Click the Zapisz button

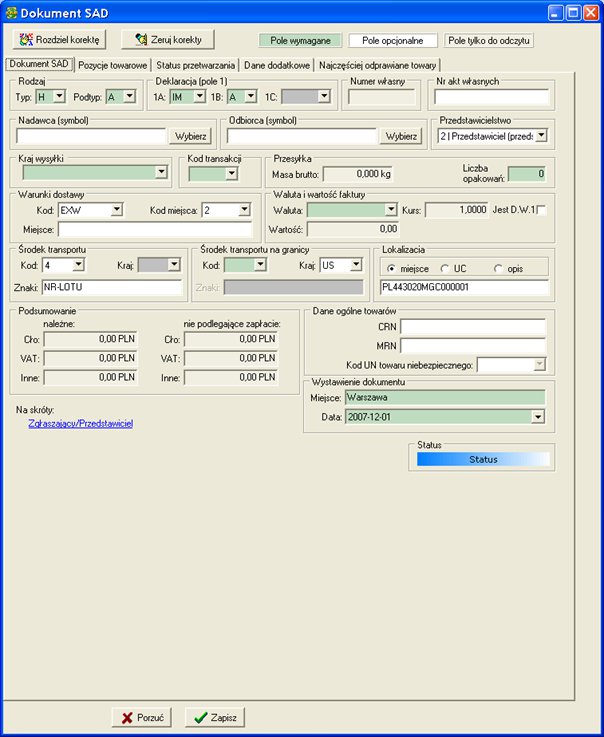(x=215, y=718)
